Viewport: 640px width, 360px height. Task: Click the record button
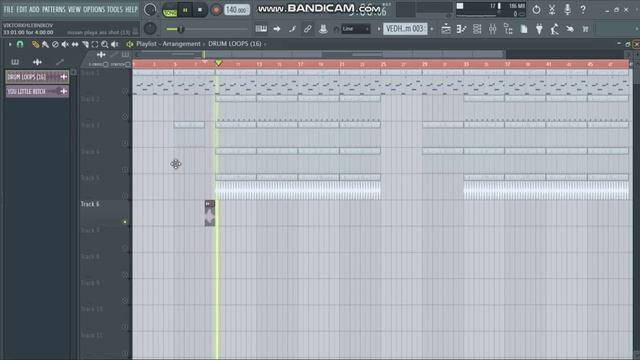coord(216,10)
